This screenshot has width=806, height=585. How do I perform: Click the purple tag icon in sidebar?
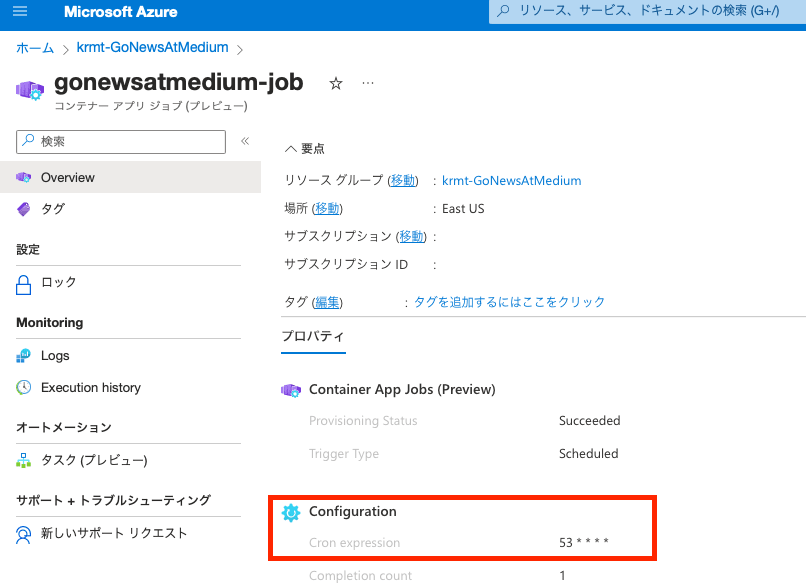pos(24,209)
